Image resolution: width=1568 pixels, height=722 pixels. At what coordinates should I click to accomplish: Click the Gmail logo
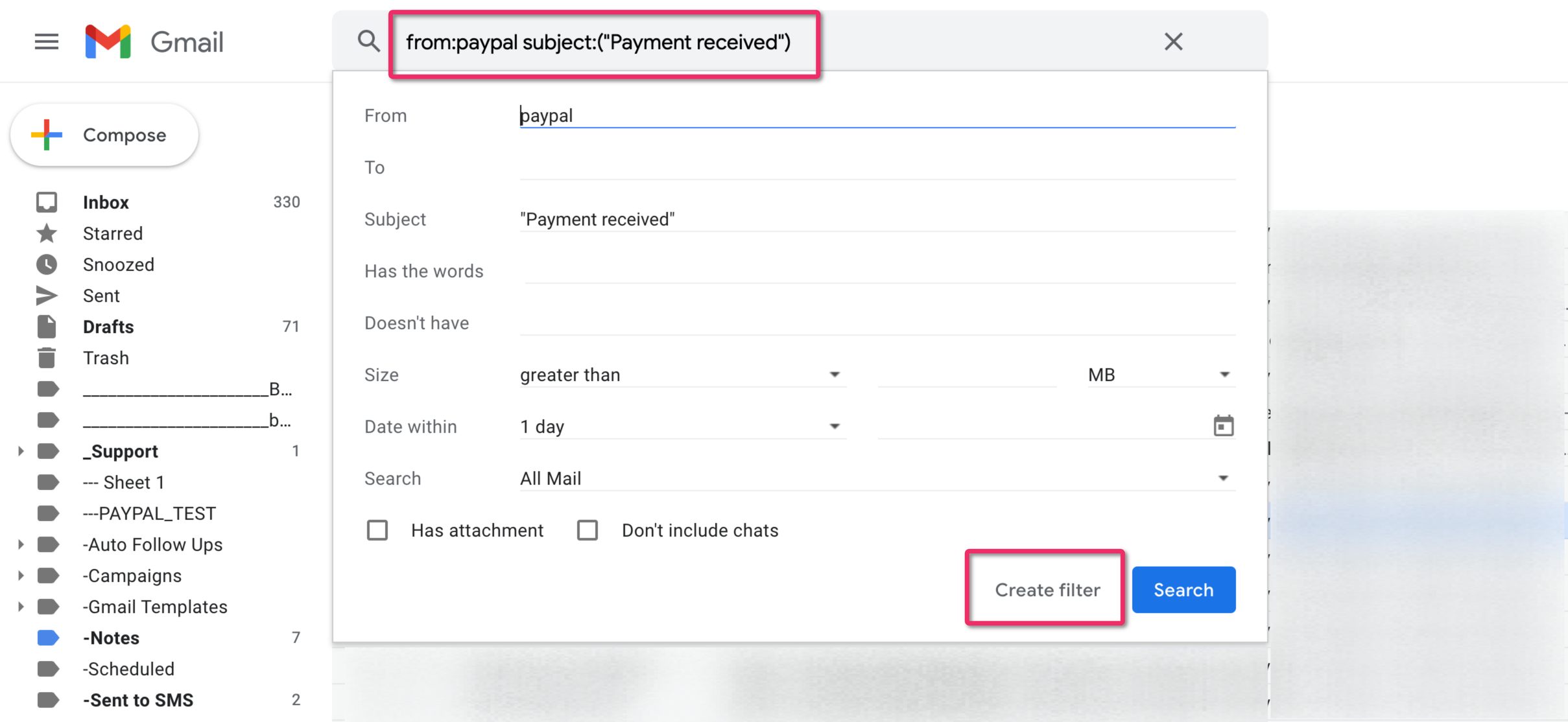coord(154,42)
